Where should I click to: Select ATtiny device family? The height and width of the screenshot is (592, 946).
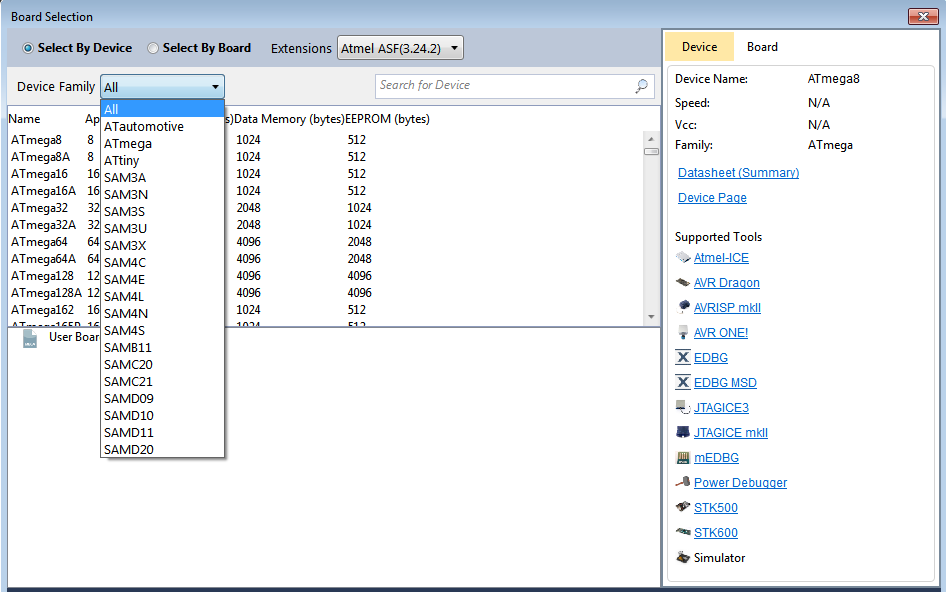(x=162, y=161)
